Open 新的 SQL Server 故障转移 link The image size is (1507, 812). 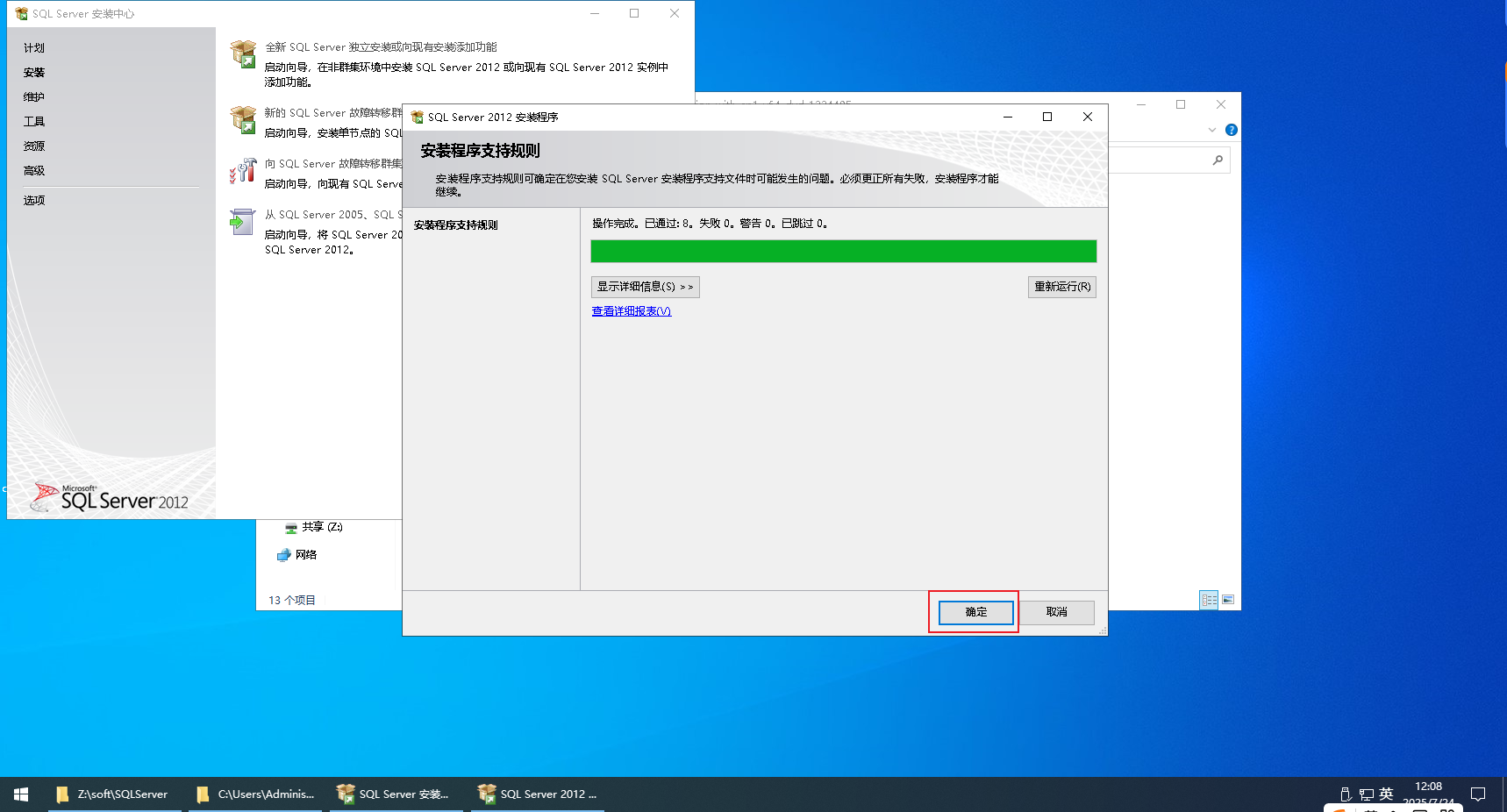[333, 113]
